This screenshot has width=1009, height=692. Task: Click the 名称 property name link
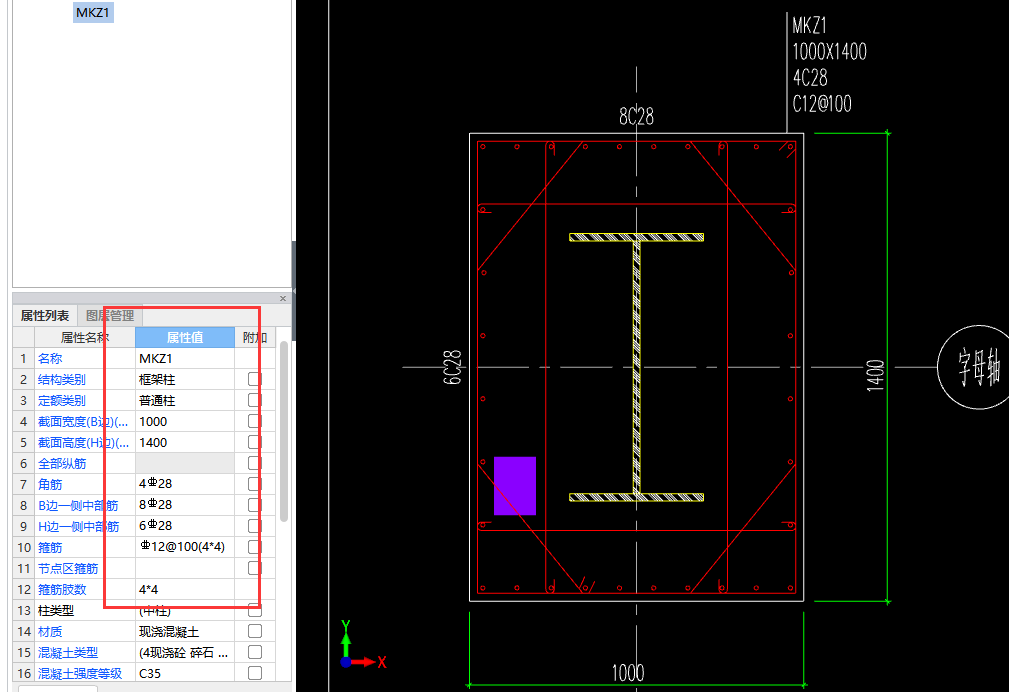[50, 359]
